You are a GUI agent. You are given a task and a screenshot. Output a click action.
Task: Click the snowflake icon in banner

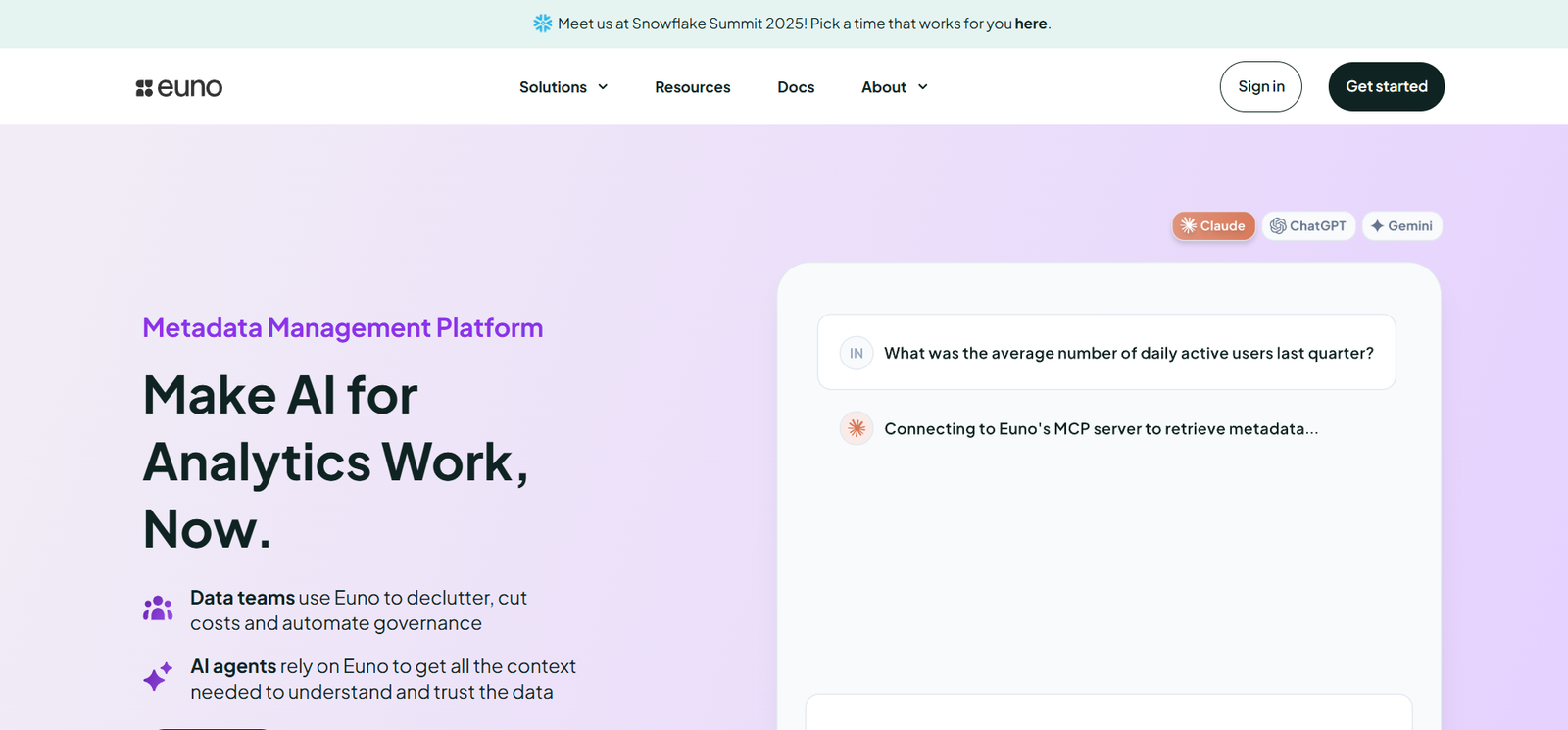click(x=543, y=24)
